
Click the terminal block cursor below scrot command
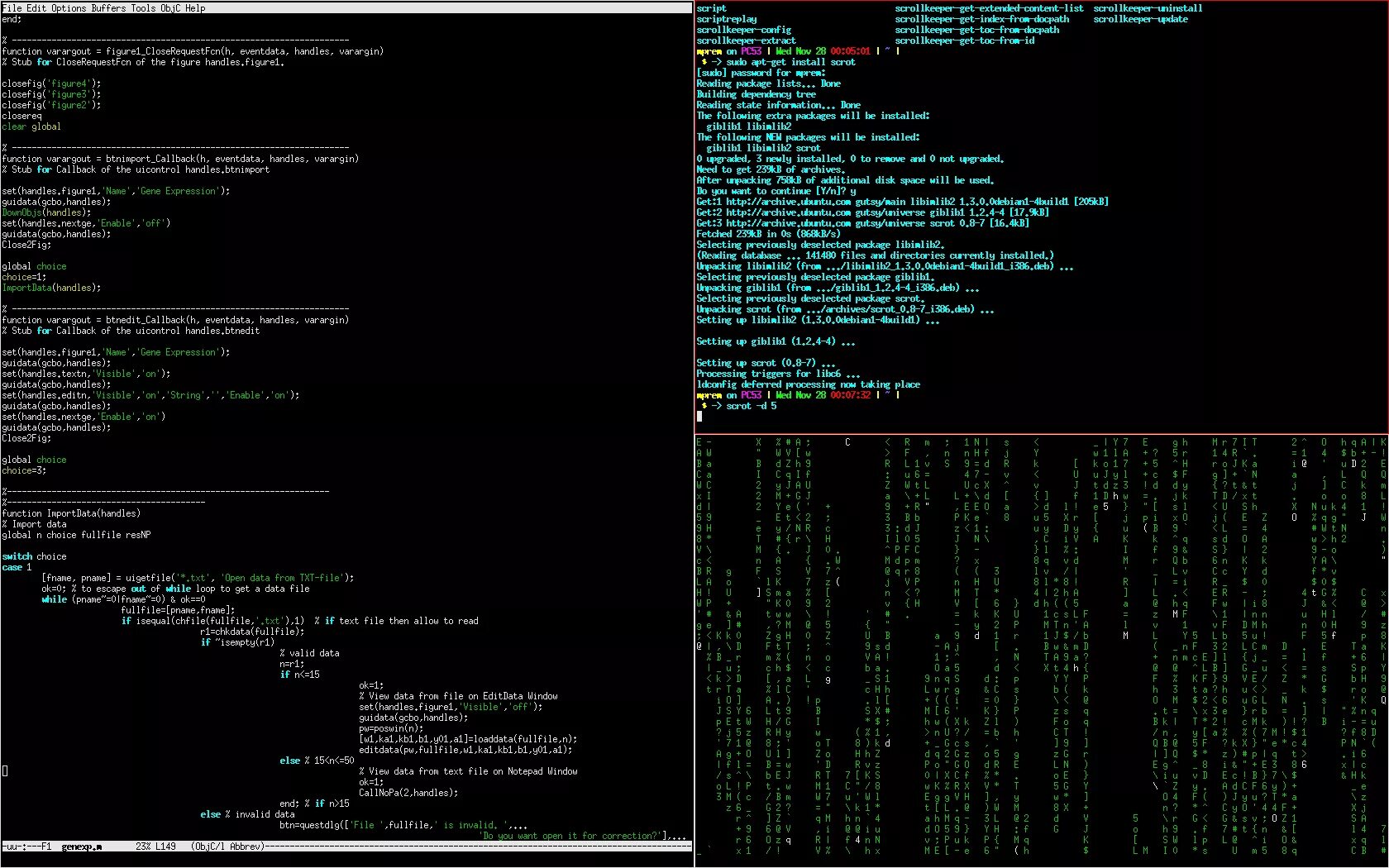(x=699, y=417)
